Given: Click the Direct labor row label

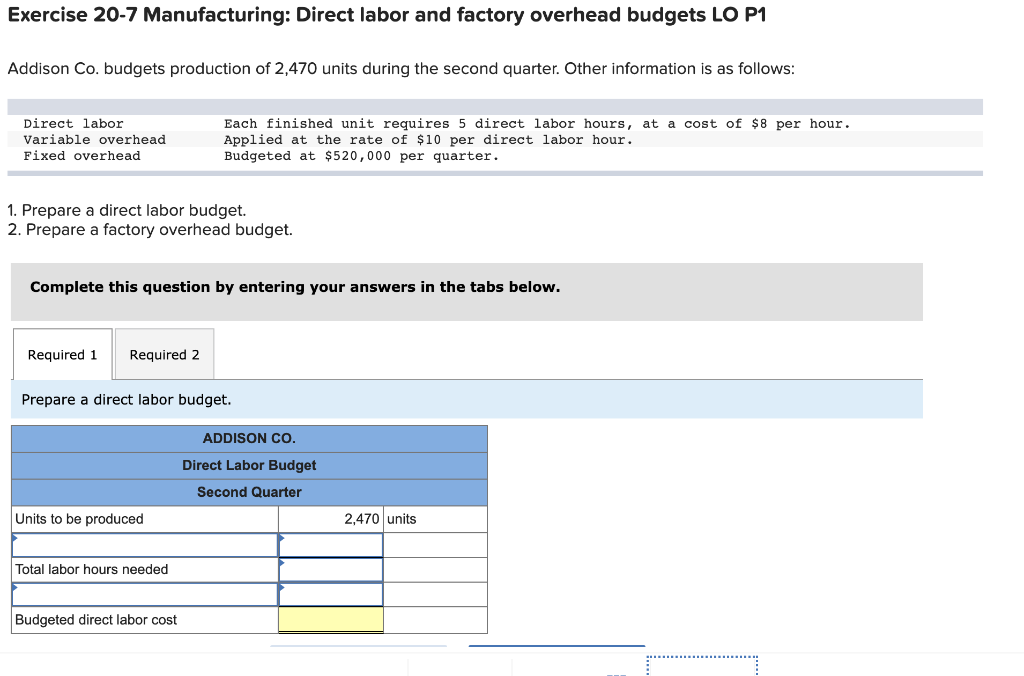Looking at the screenshot, I should click(73, 123).
